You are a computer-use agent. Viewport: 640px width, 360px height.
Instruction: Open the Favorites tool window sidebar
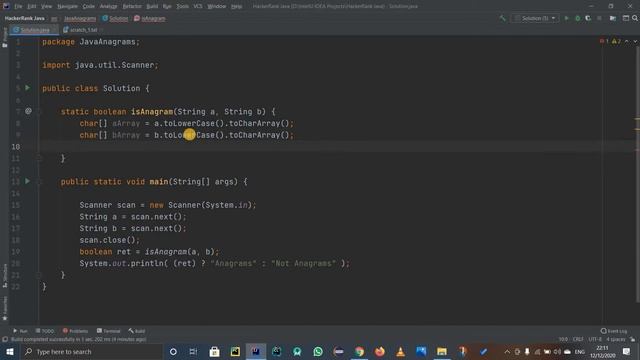[4, 309]
